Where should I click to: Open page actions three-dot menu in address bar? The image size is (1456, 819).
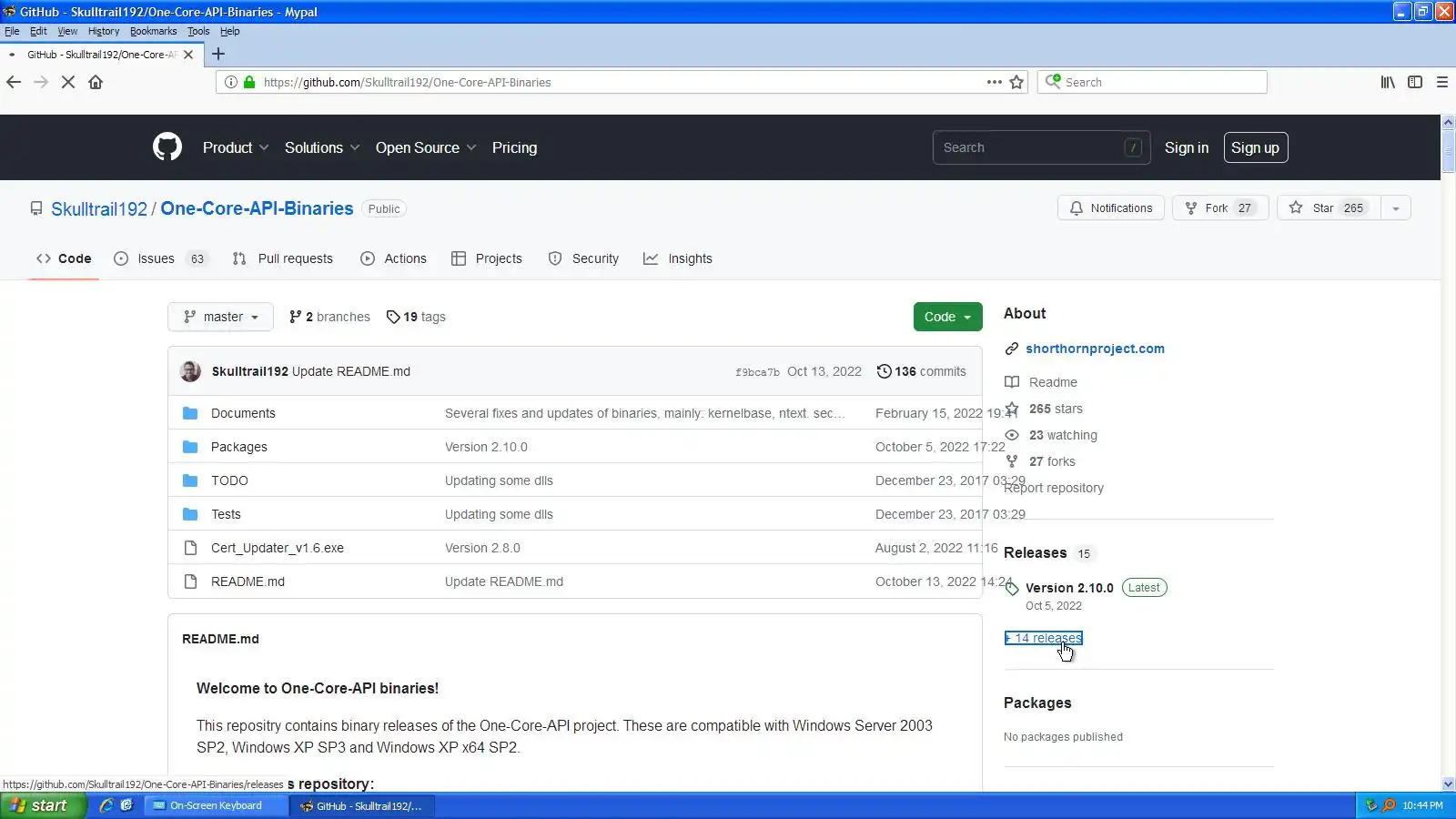pyautogui.click(x=995, y=82)
